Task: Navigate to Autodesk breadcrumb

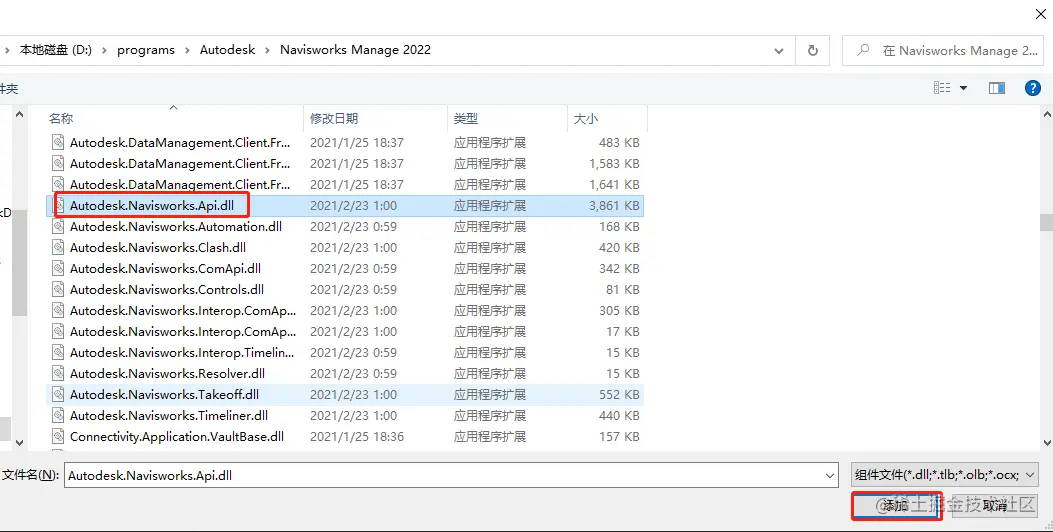Action: (228, 50)
